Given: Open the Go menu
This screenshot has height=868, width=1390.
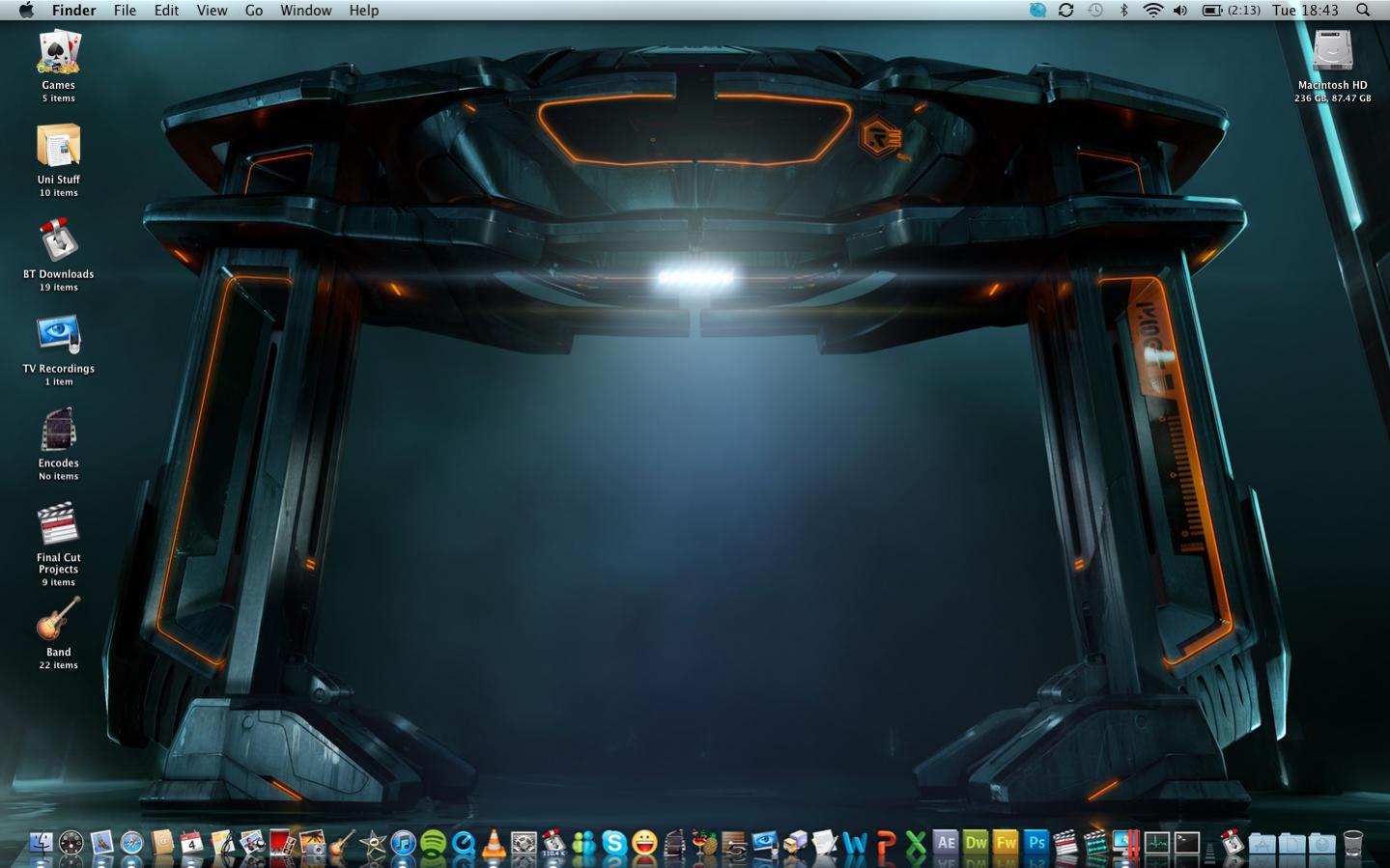Looking at the screenshot, I should (x=254, y=10).
